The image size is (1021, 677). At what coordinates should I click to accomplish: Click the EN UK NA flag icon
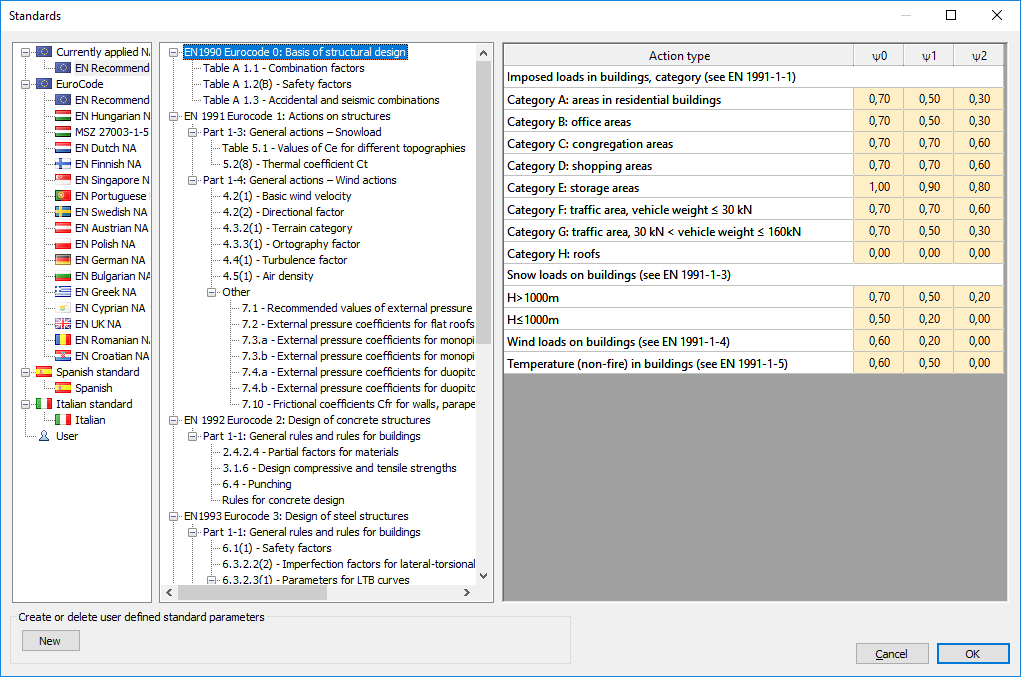click(x=63, y=324)
